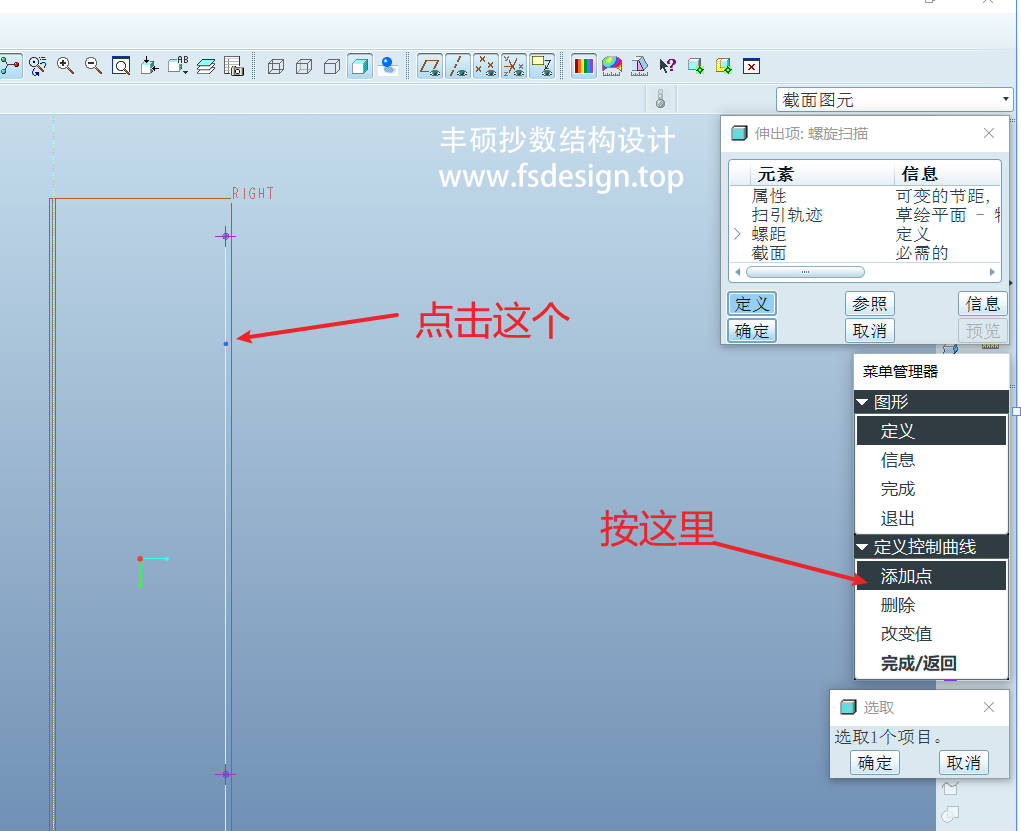Toggle datum points display
1021x831 pixels.
[486, 66]
